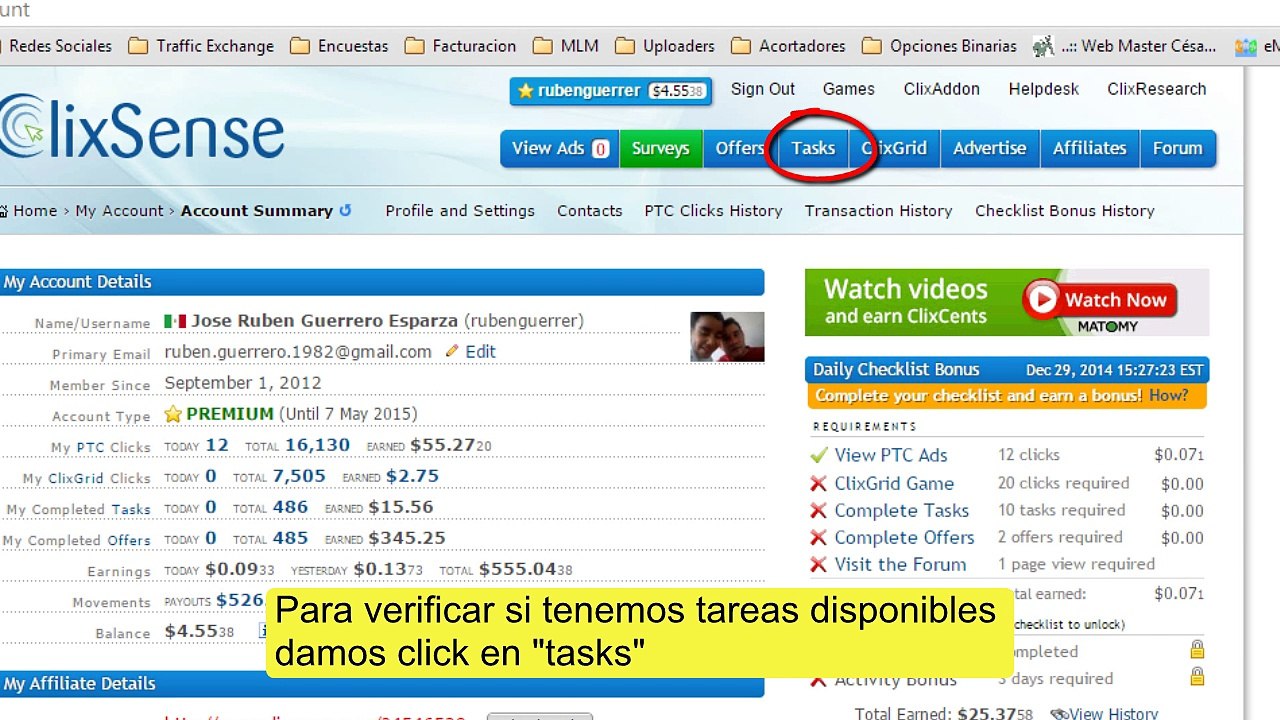Screen dimensions: 1280x720
Task: Open ClixGrid Game in the checklist
Action: tap(894, 484)
